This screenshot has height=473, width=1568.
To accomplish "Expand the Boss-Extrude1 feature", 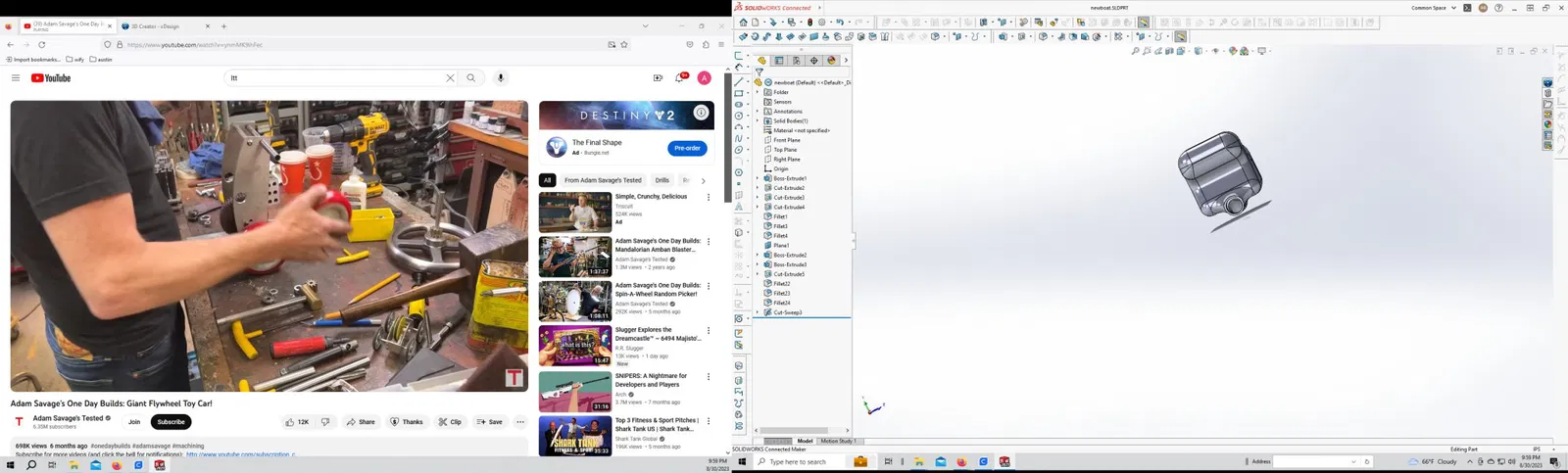I will [758, 178].
